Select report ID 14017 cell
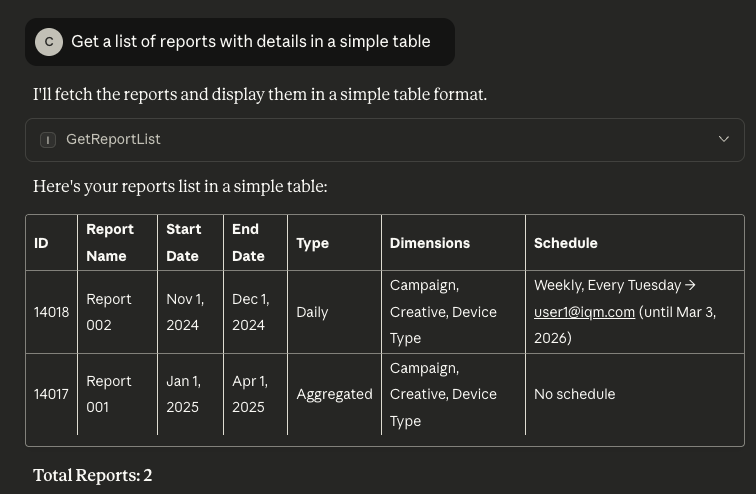 (51, 394)
